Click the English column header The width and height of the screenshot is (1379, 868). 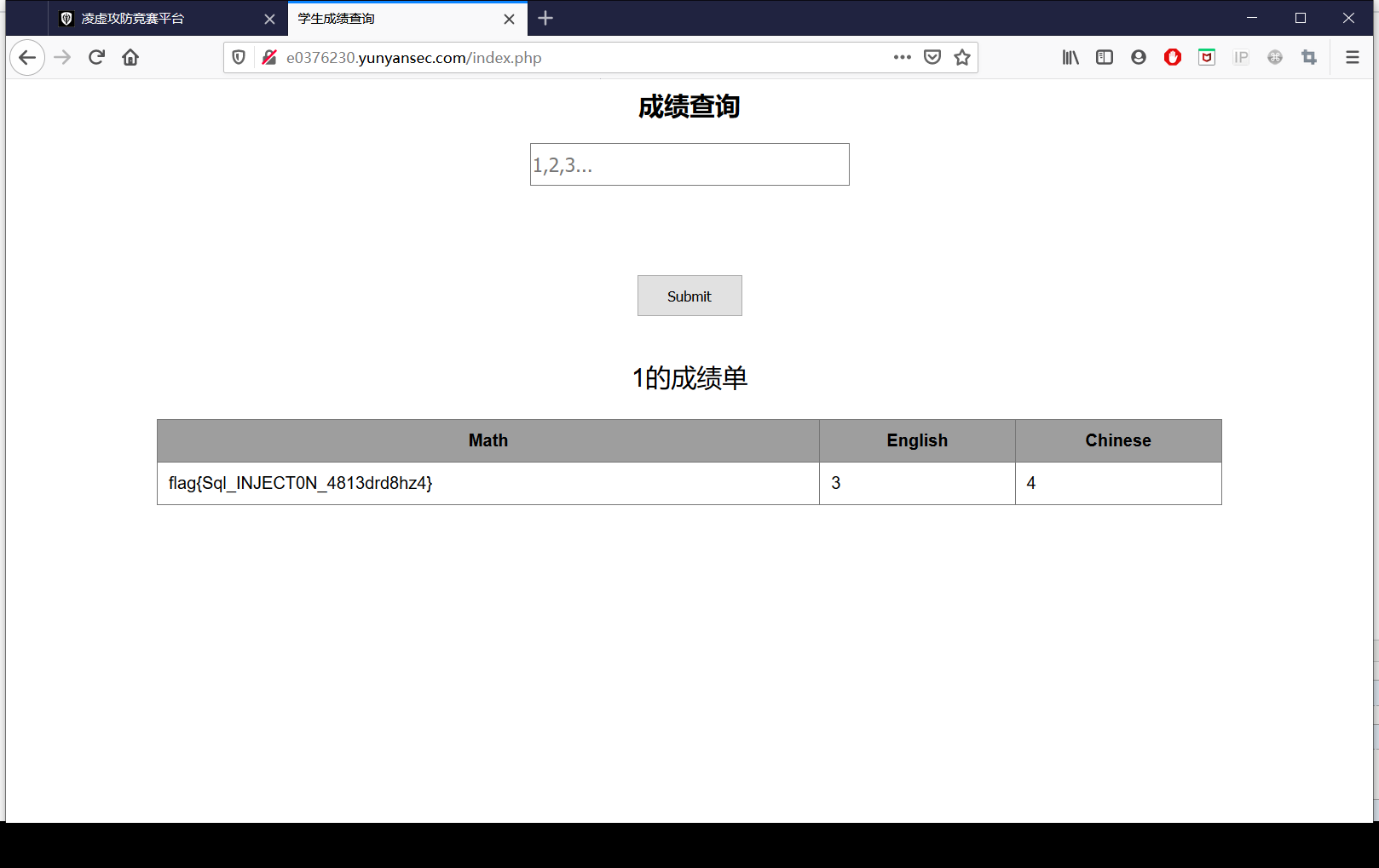click(x=917, y=440)
